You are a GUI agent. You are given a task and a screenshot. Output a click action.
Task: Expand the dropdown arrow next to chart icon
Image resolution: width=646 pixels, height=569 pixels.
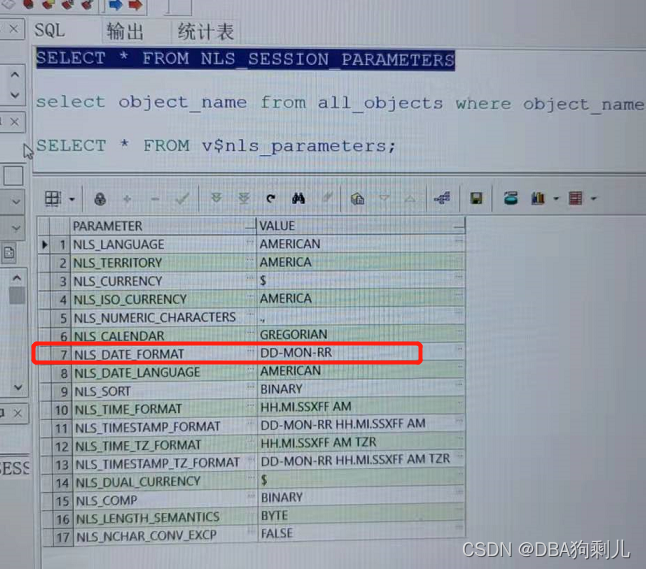pyautogui.click(x=556, y=199)
